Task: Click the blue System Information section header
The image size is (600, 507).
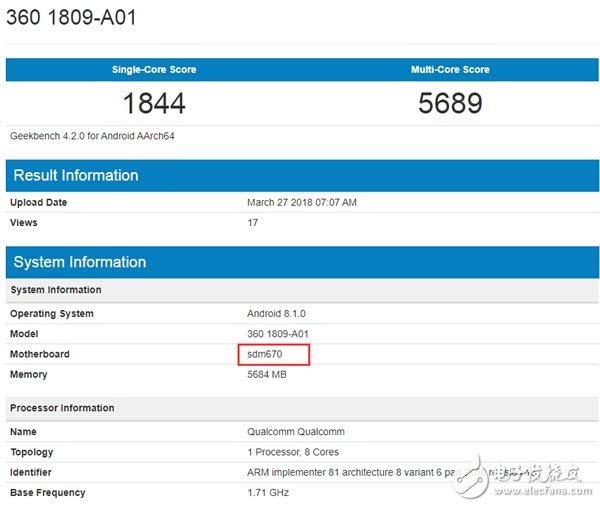Action: (80, 262)
